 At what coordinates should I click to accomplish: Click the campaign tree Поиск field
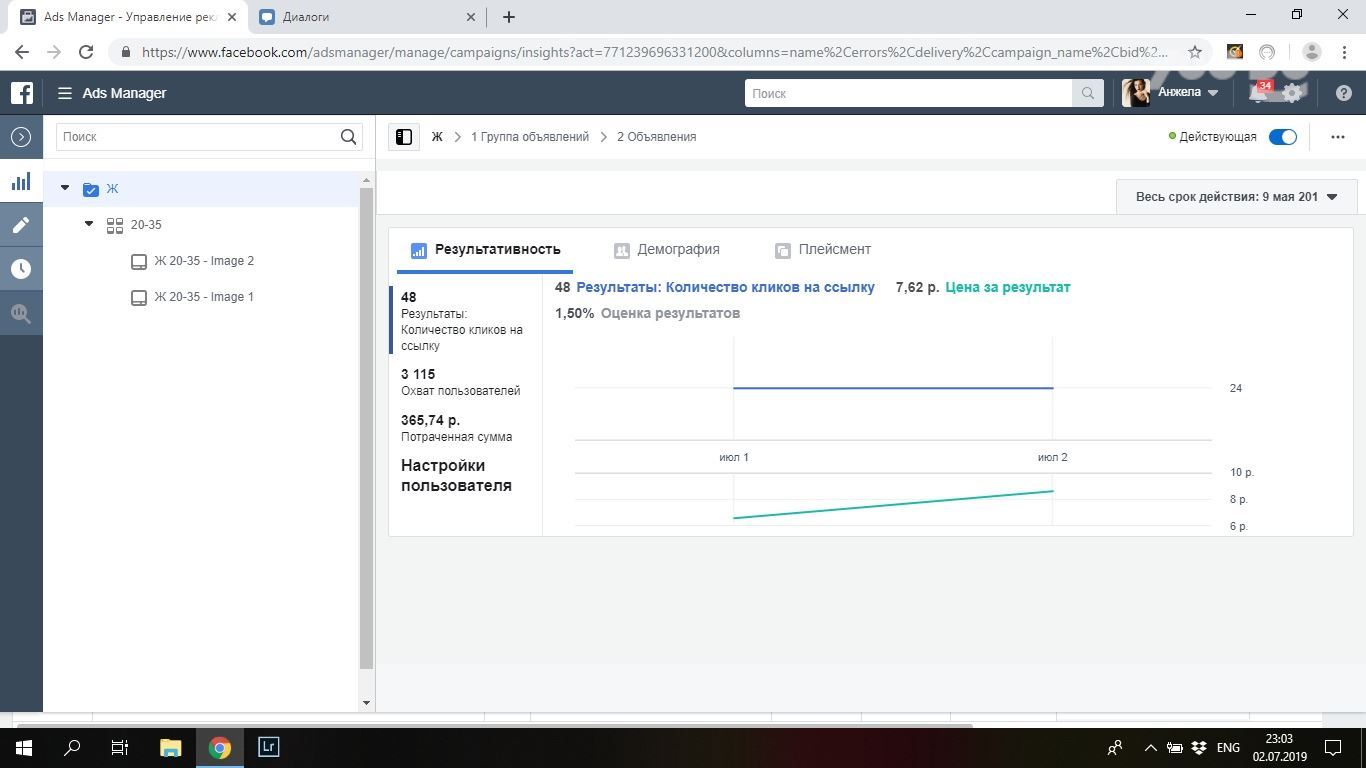pyautogui.click(x=198, y=137)
